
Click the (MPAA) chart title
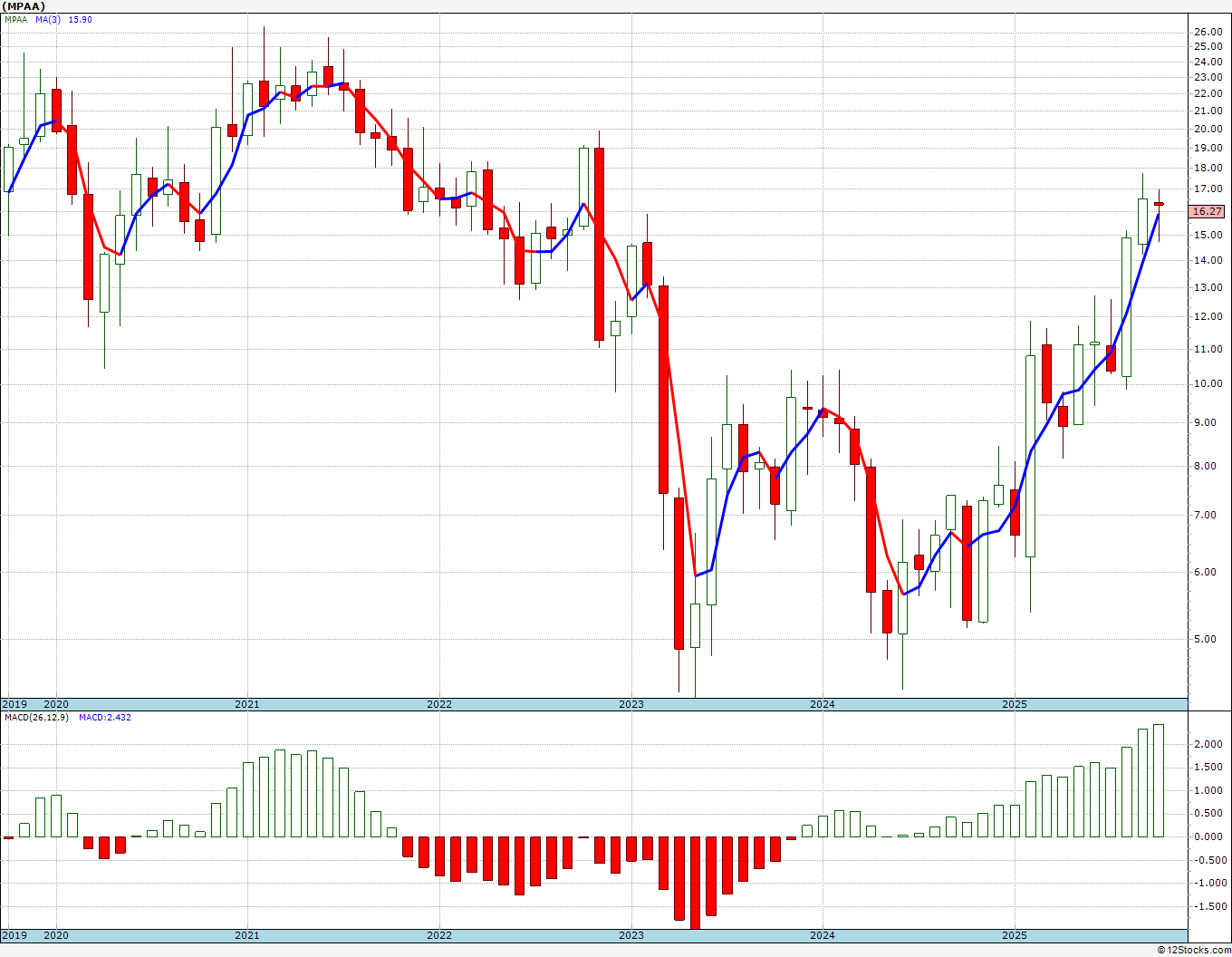click(24, 6)
